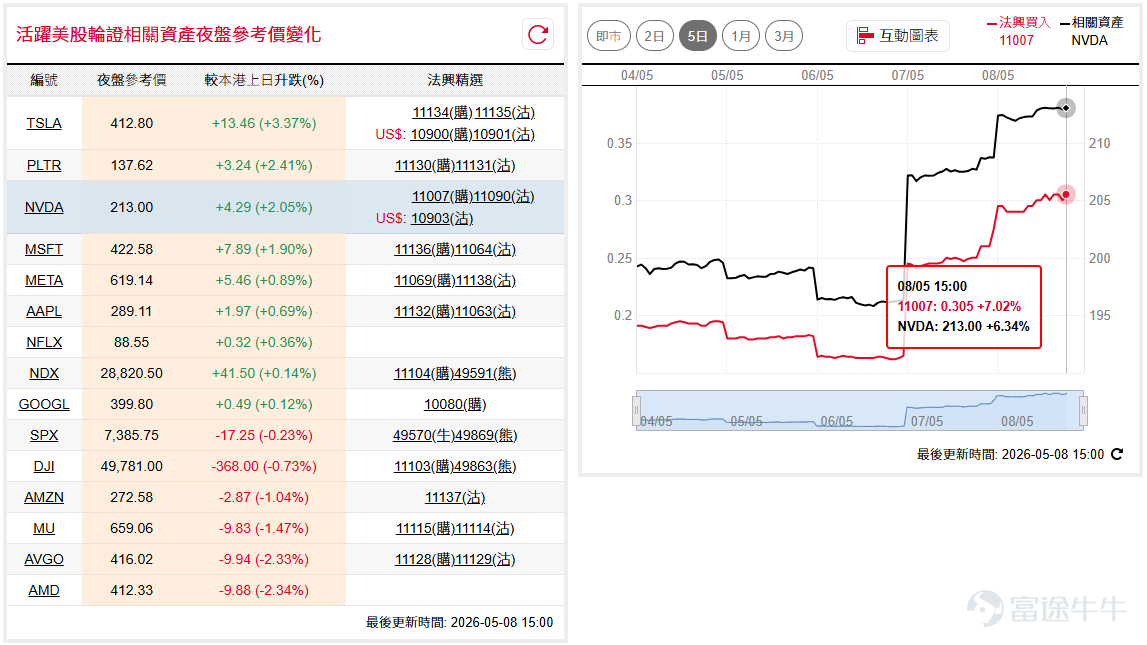Click the red 11007 data point marker
This screenshot has width=1147, height=645.
click(1066, 195)
